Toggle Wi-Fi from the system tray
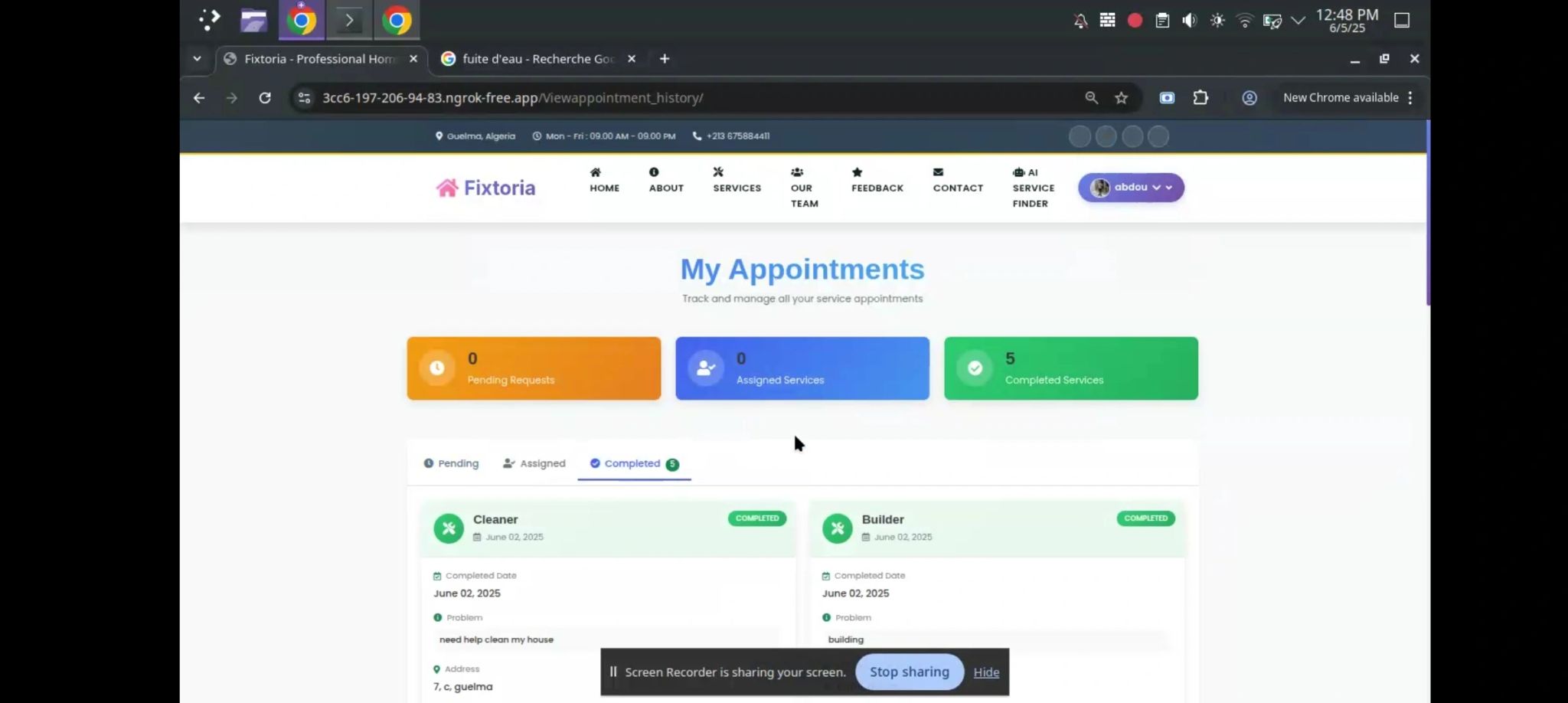The width and height of the screenshot is (1568, 703). 1245,21
